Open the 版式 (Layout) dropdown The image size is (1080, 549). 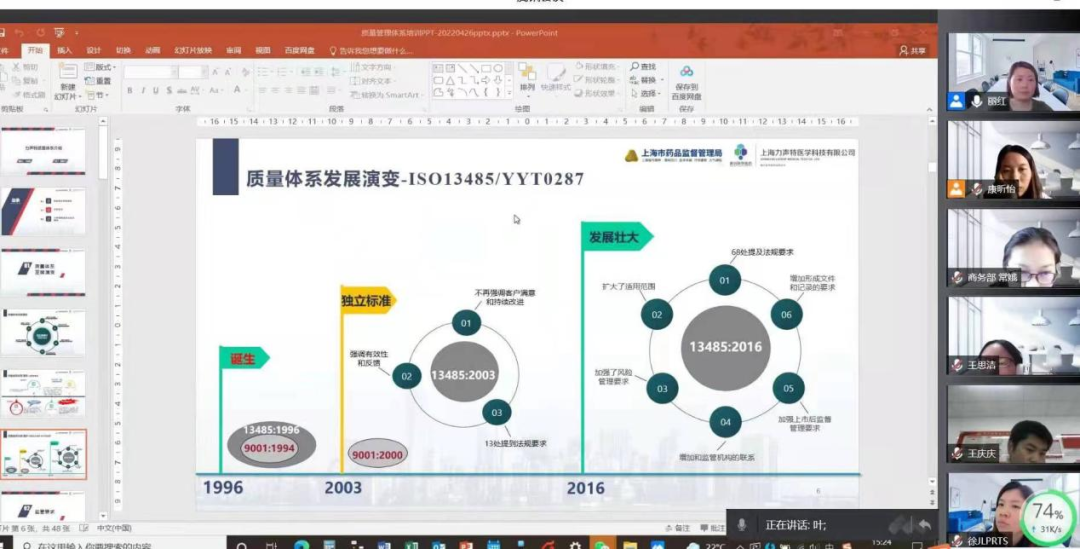pyautogui.click(x=102, y=67)
